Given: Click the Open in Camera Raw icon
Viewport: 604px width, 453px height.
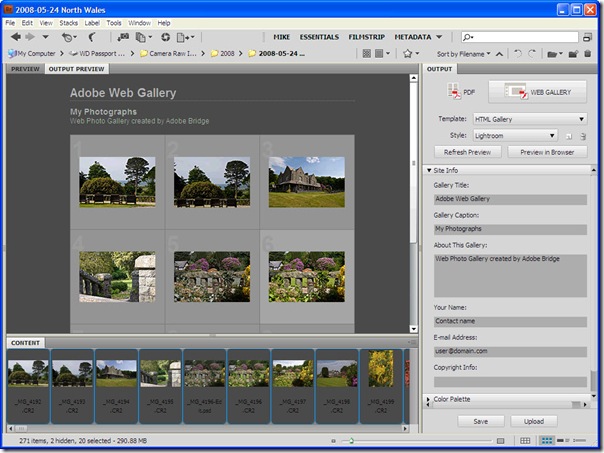Looking at the screenshot, I should pyautogui.click(x=166, y=37).
